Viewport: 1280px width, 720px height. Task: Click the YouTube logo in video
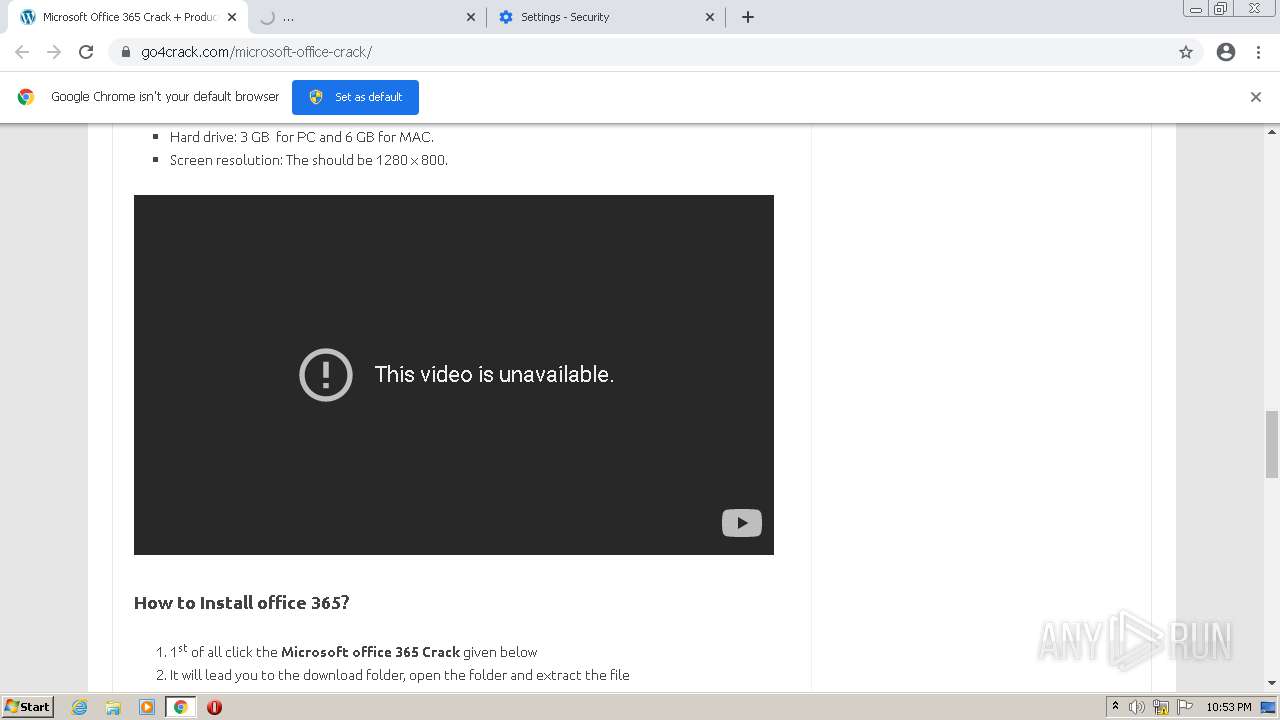click(742, 523)
